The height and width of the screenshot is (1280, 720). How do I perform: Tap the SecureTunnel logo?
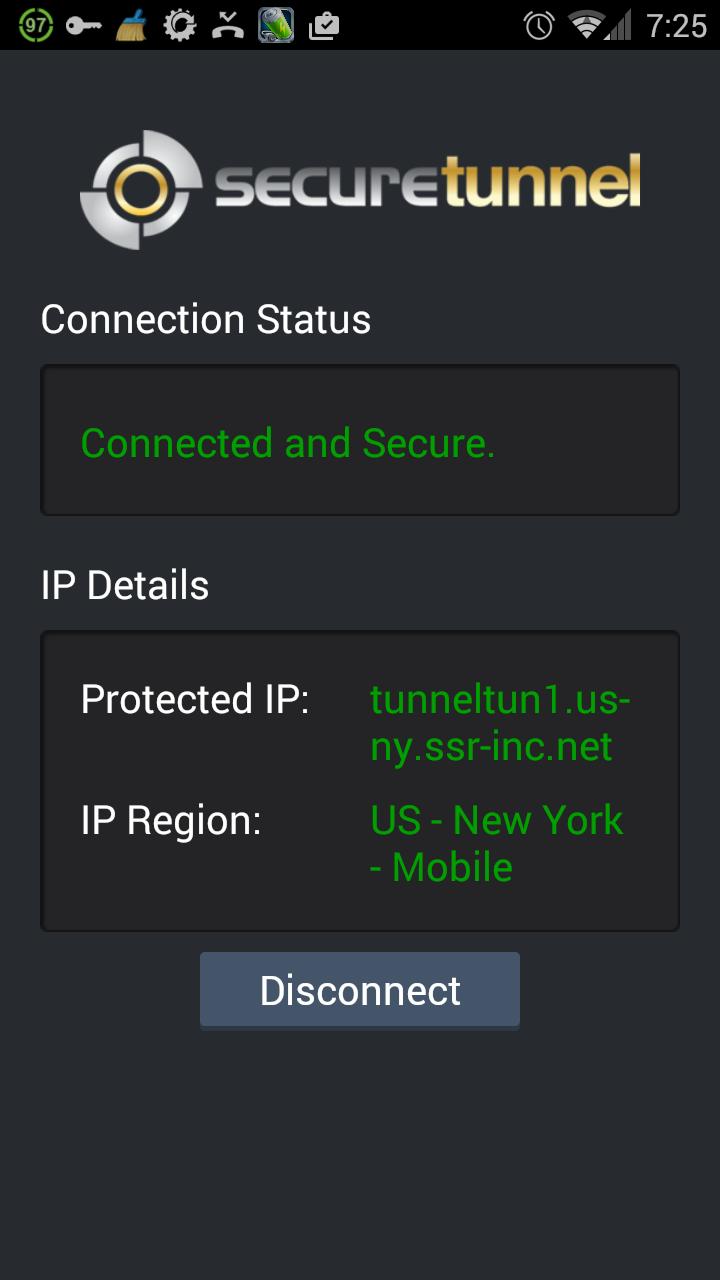click(360, 188)
